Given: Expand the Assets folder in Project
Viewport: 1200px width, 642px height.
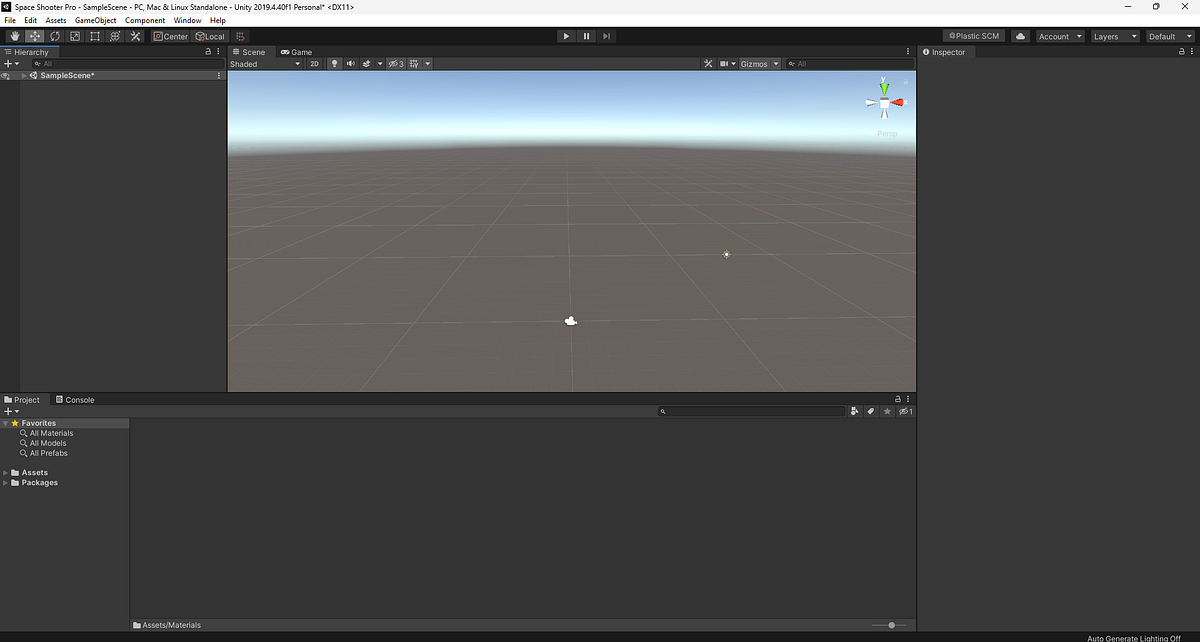Looking at the screenshot, I should (x=6, y=471).
